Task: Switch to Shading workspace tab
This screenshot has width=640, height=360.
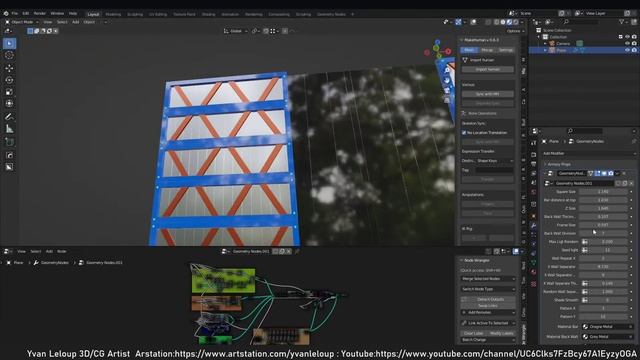Action: pyautogui.click(x=208, y=14)
